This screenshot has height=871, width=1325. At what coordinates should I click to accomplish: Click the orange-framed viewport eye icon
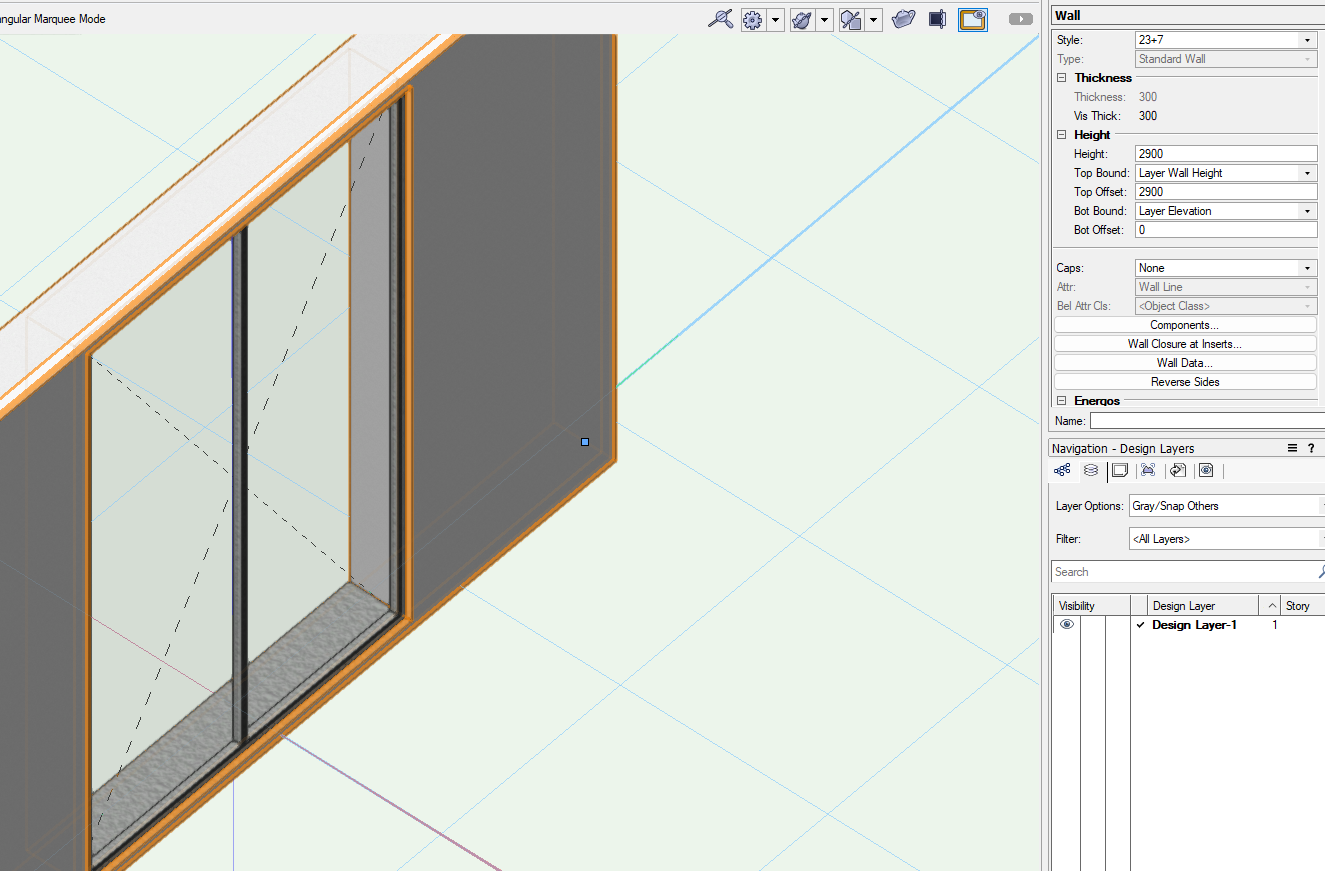point(972,19)
